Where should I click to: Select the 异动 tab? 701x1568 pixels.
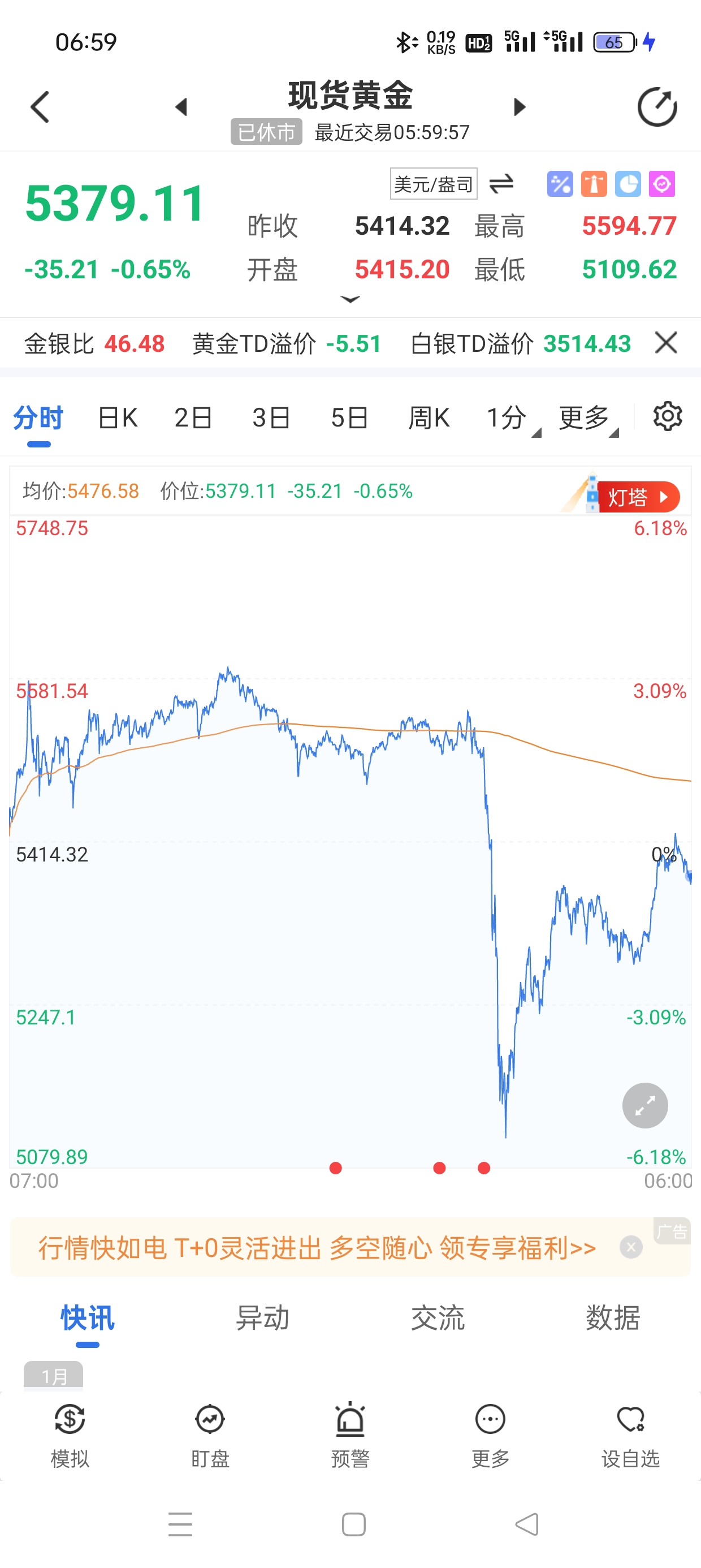(262, 1318)
